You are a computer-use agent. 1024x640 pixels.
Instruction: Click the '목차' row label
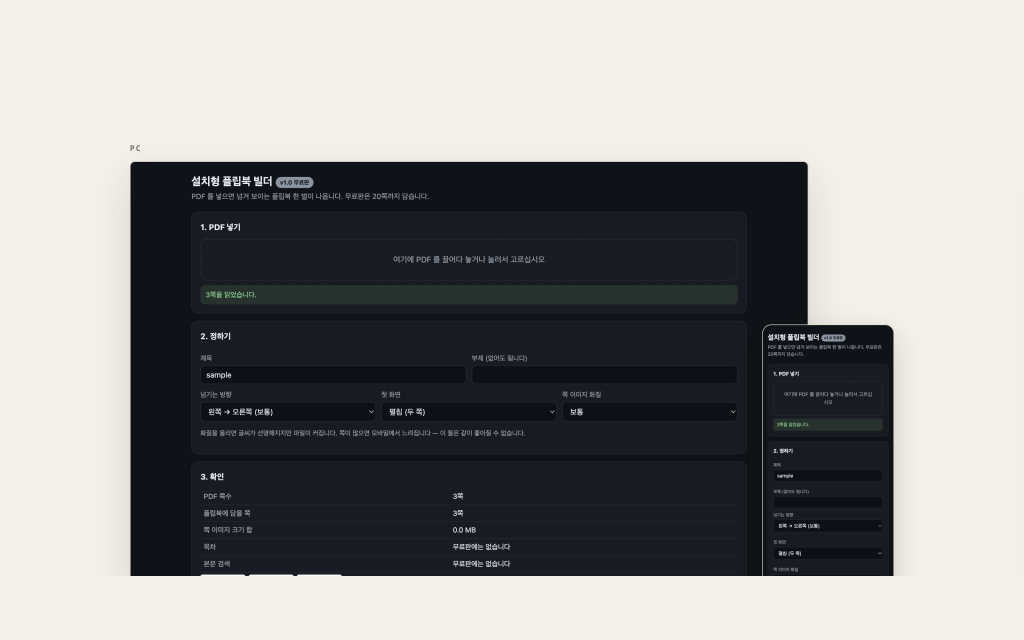coord(210,547)
